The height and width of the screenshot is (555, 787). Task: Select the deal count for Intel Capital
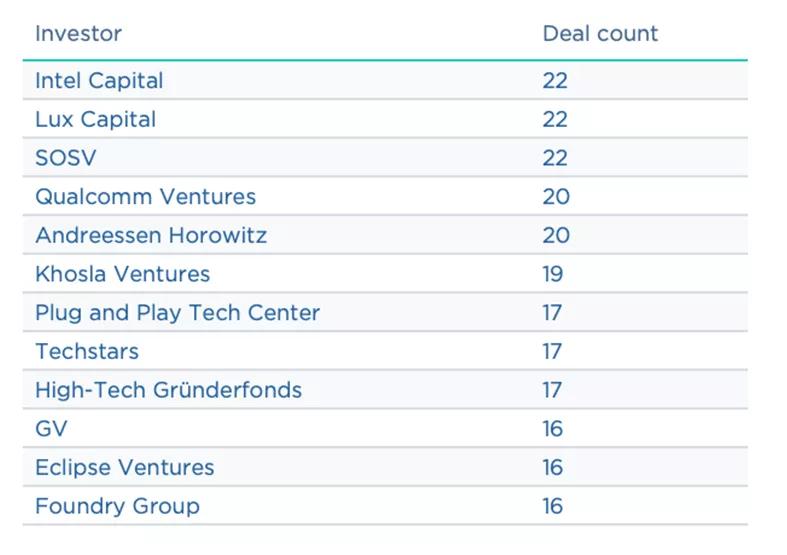(555, 81)
